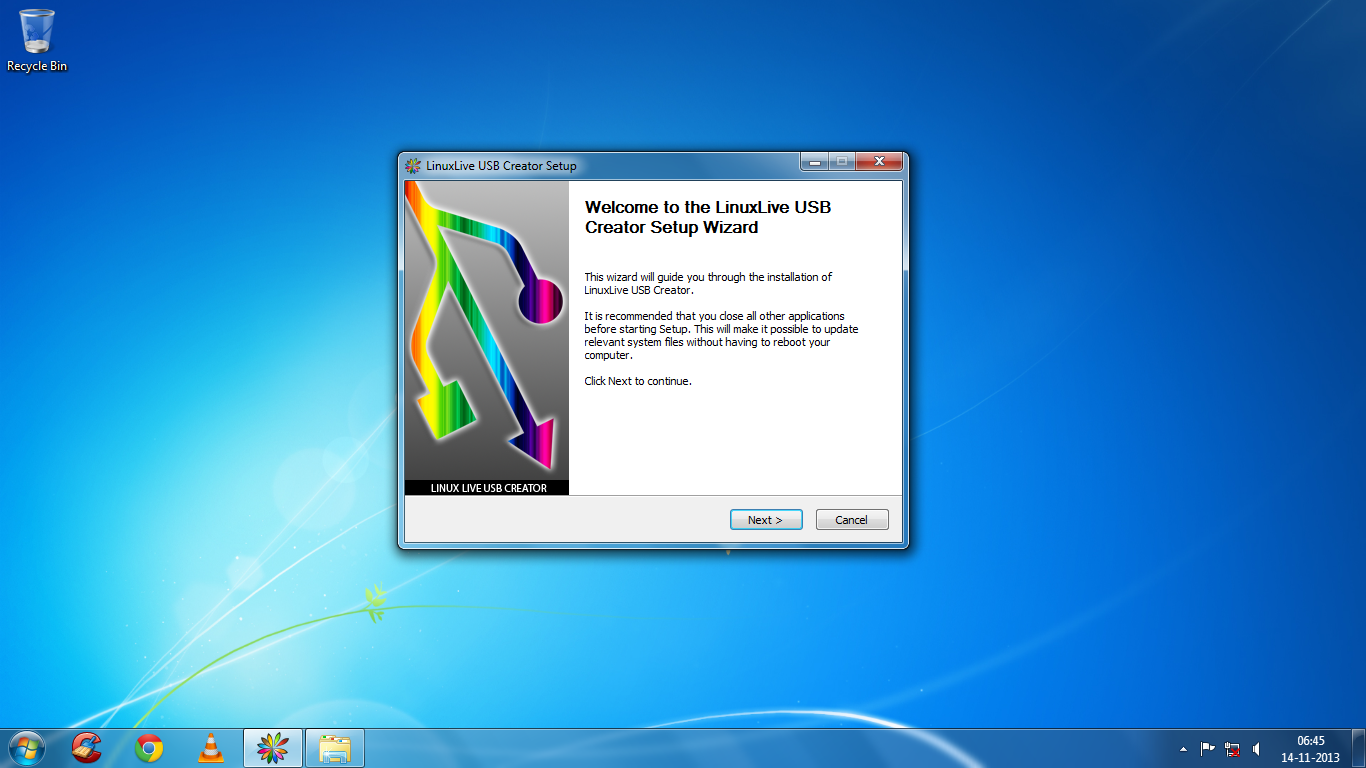The width and height of the screenshot is (1366, 768).
Task: Launch Google Chrome from taskbar
Action: (149, 748)
